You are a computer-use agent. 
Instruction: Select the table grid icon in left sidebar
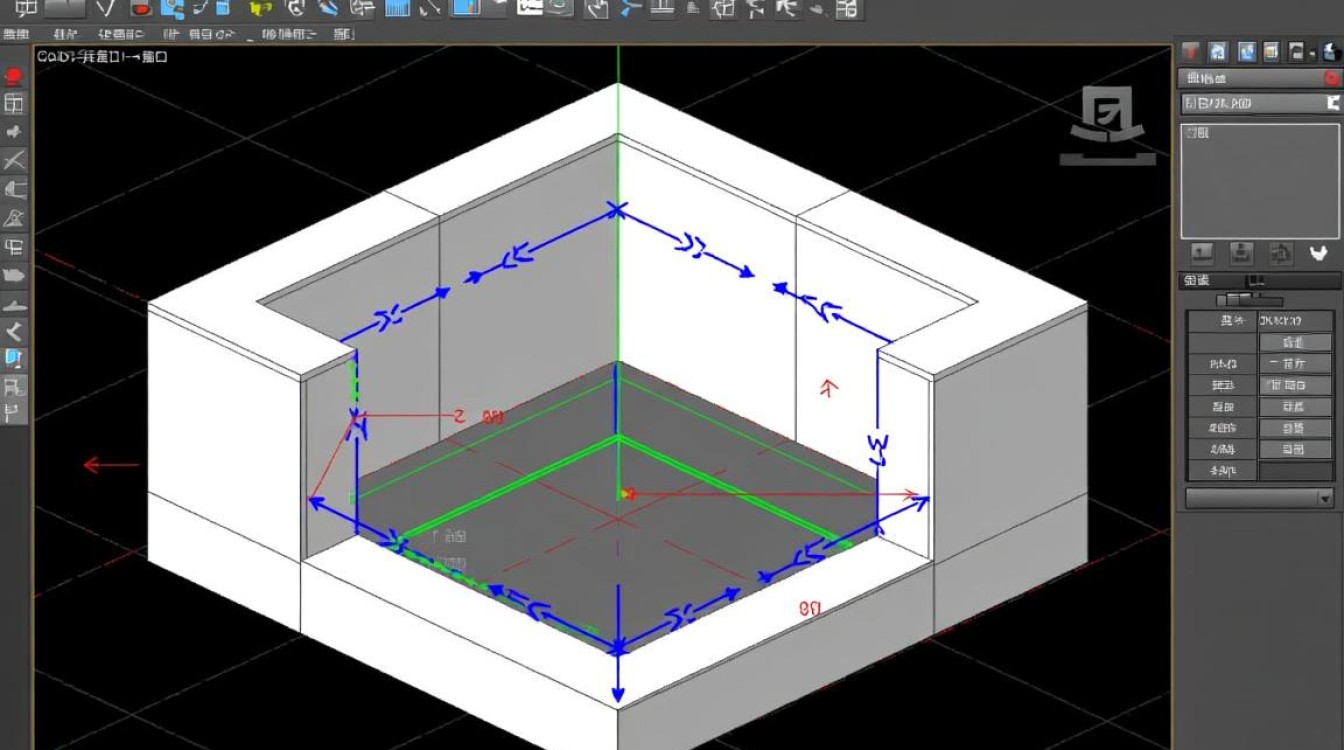[14, 103]
